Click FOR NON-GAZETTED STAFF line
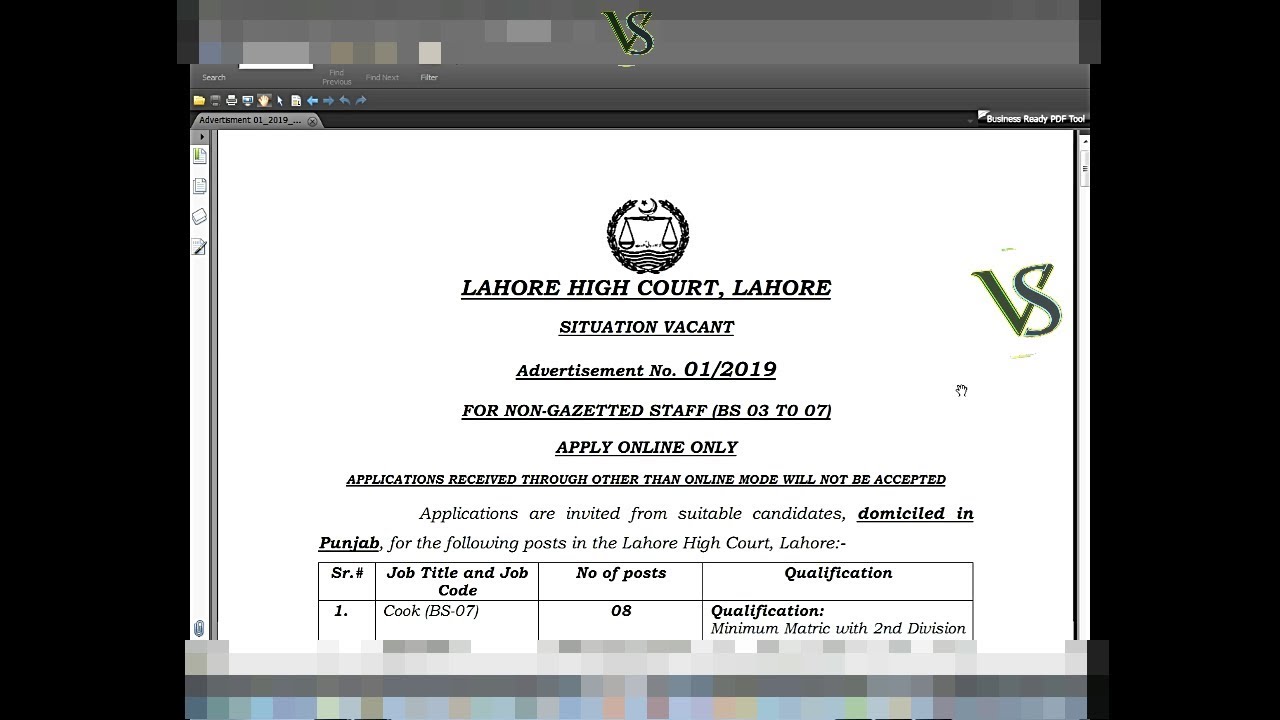1280x720 pixels. 646,411
